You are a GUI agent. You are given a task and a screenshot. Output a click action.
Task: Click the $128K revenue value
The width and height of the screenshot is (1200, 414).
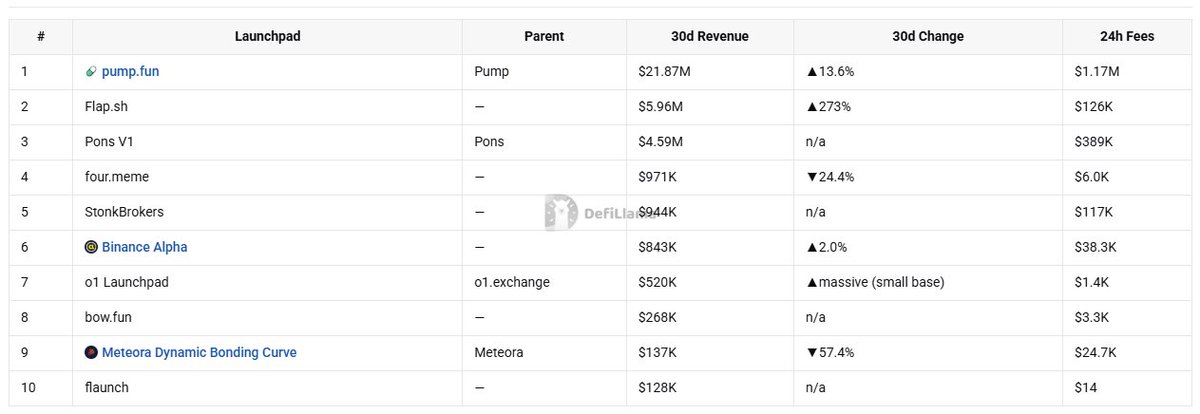pyautogui.click(x=657, y=387)
